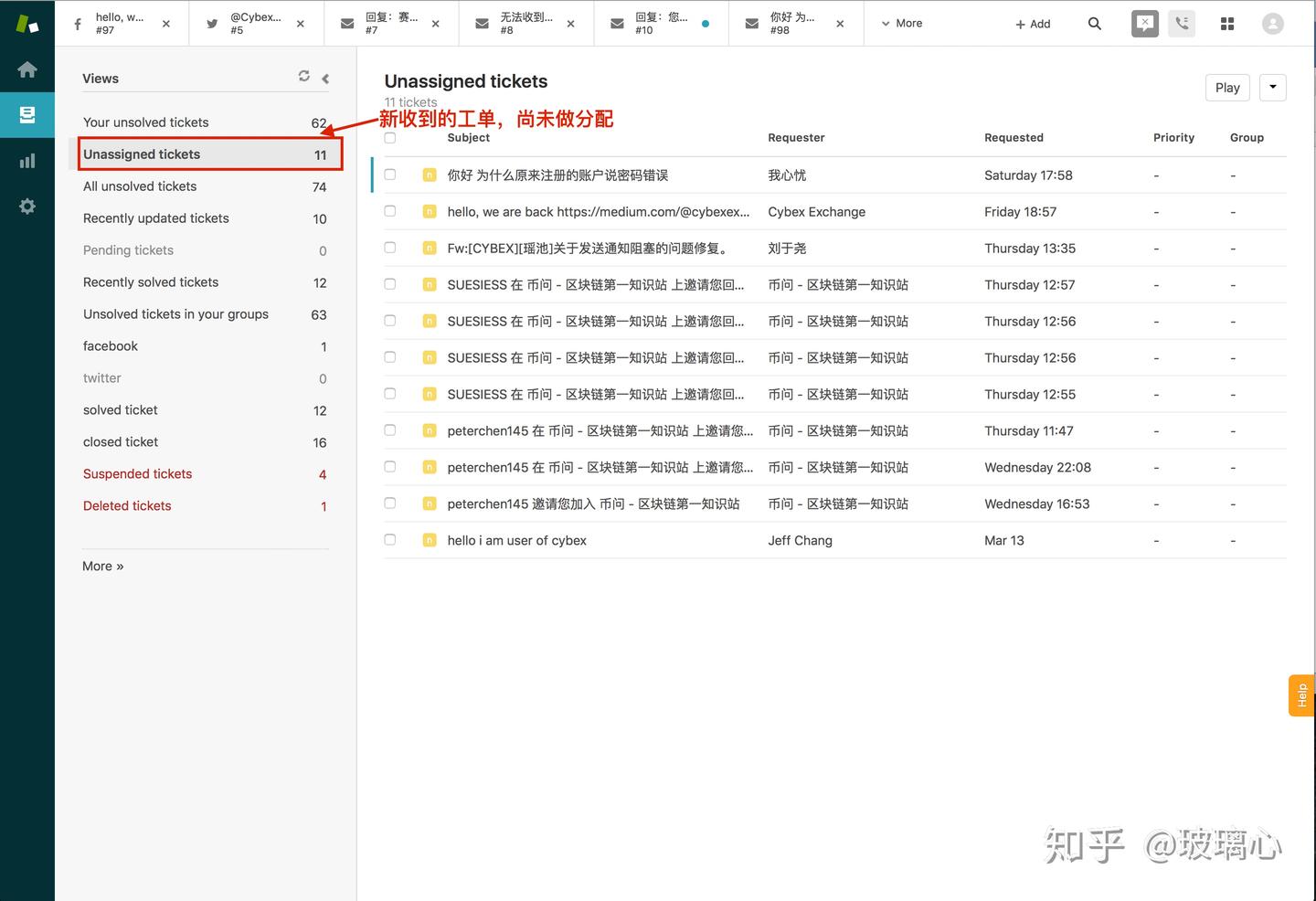The height and width of the screenshot is (901, 1316).
Task: Open the Talk phone icon
Action: click(1182, 23)
